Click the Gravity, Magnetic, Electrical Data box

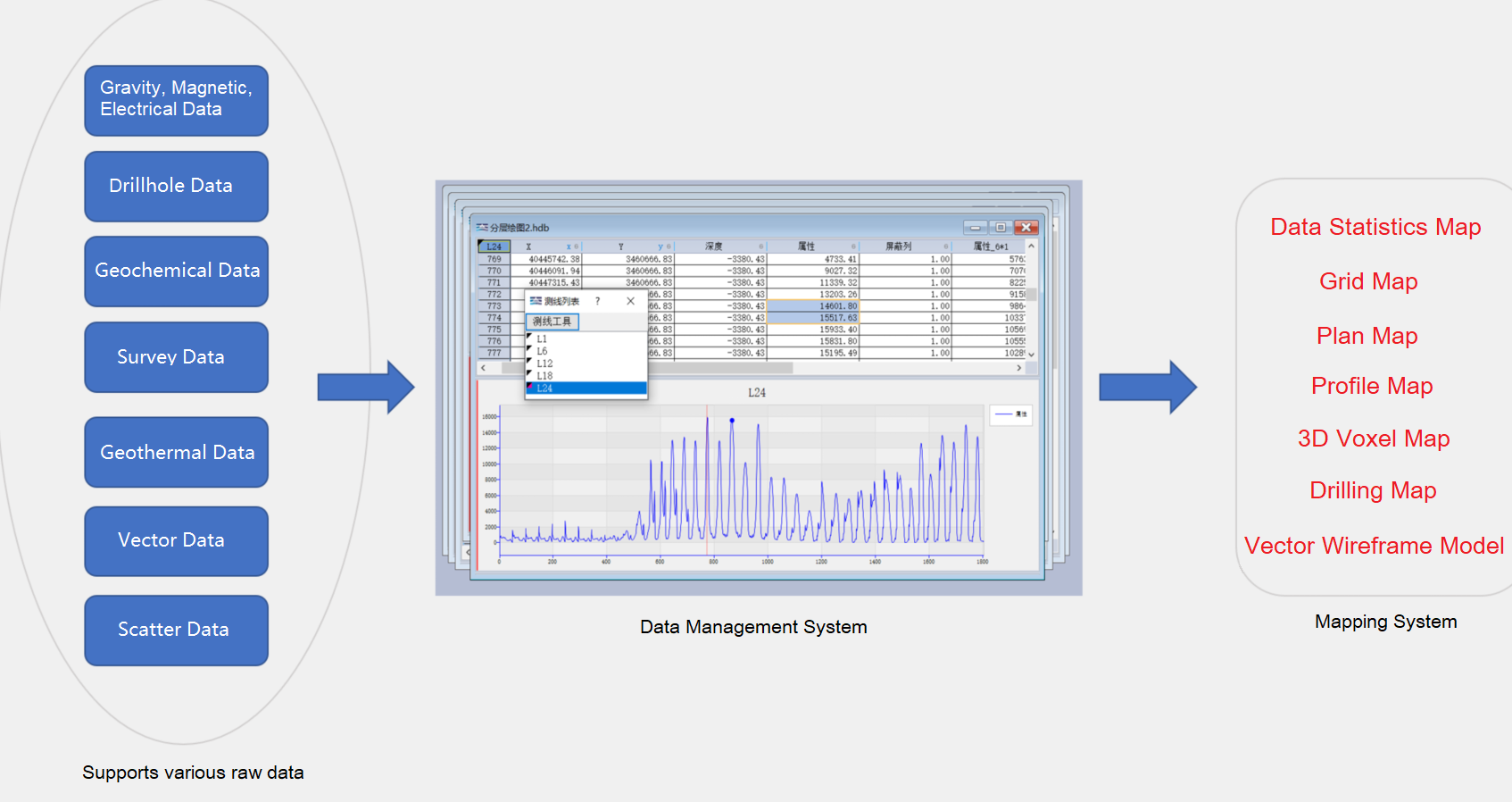177,100
